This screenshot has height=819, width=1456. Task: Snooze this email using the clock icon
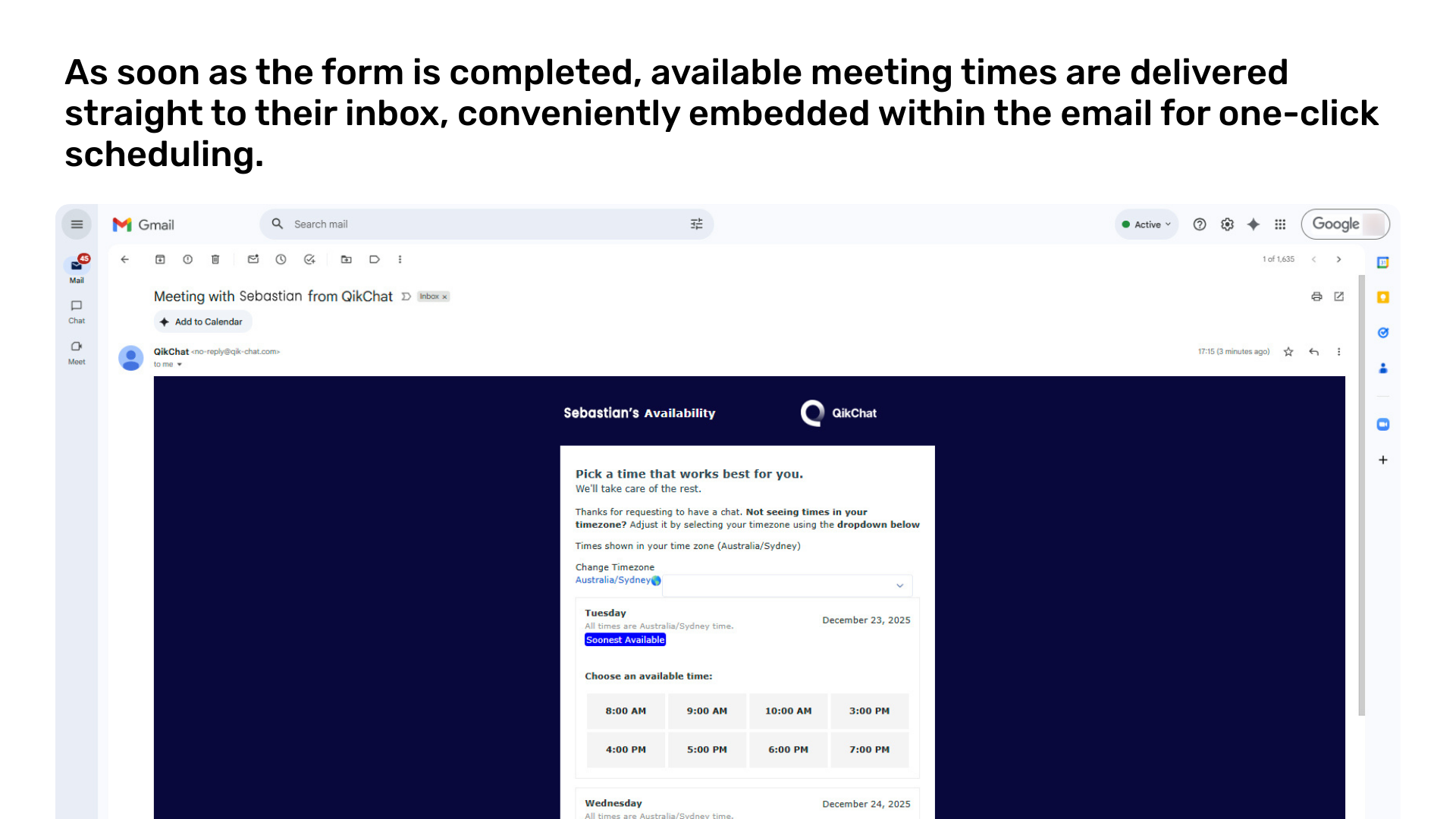tap(281, 259)
